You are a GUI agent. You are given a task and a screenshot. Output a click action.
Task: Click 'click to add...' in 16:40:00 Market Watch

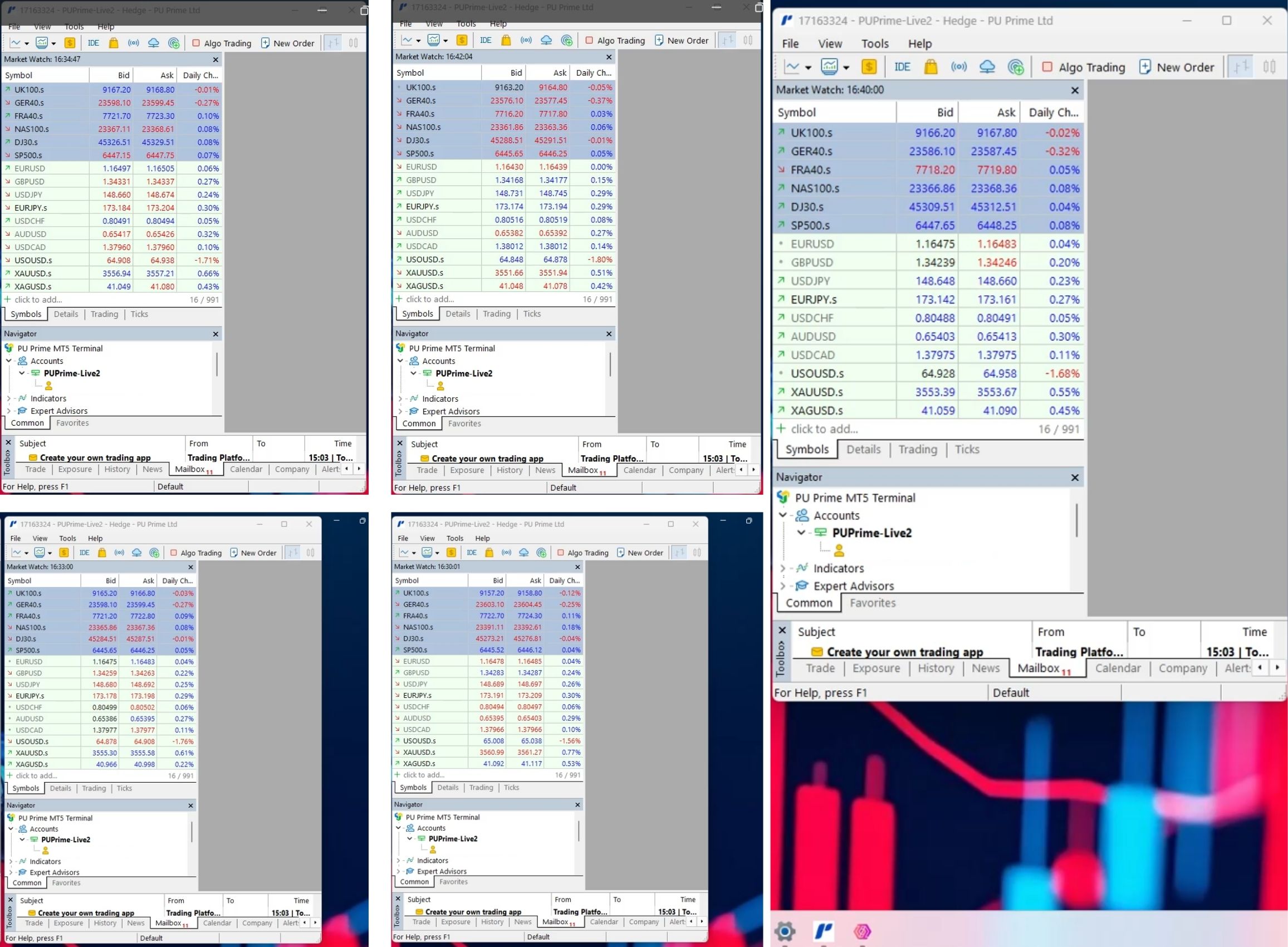click(824, 429)
